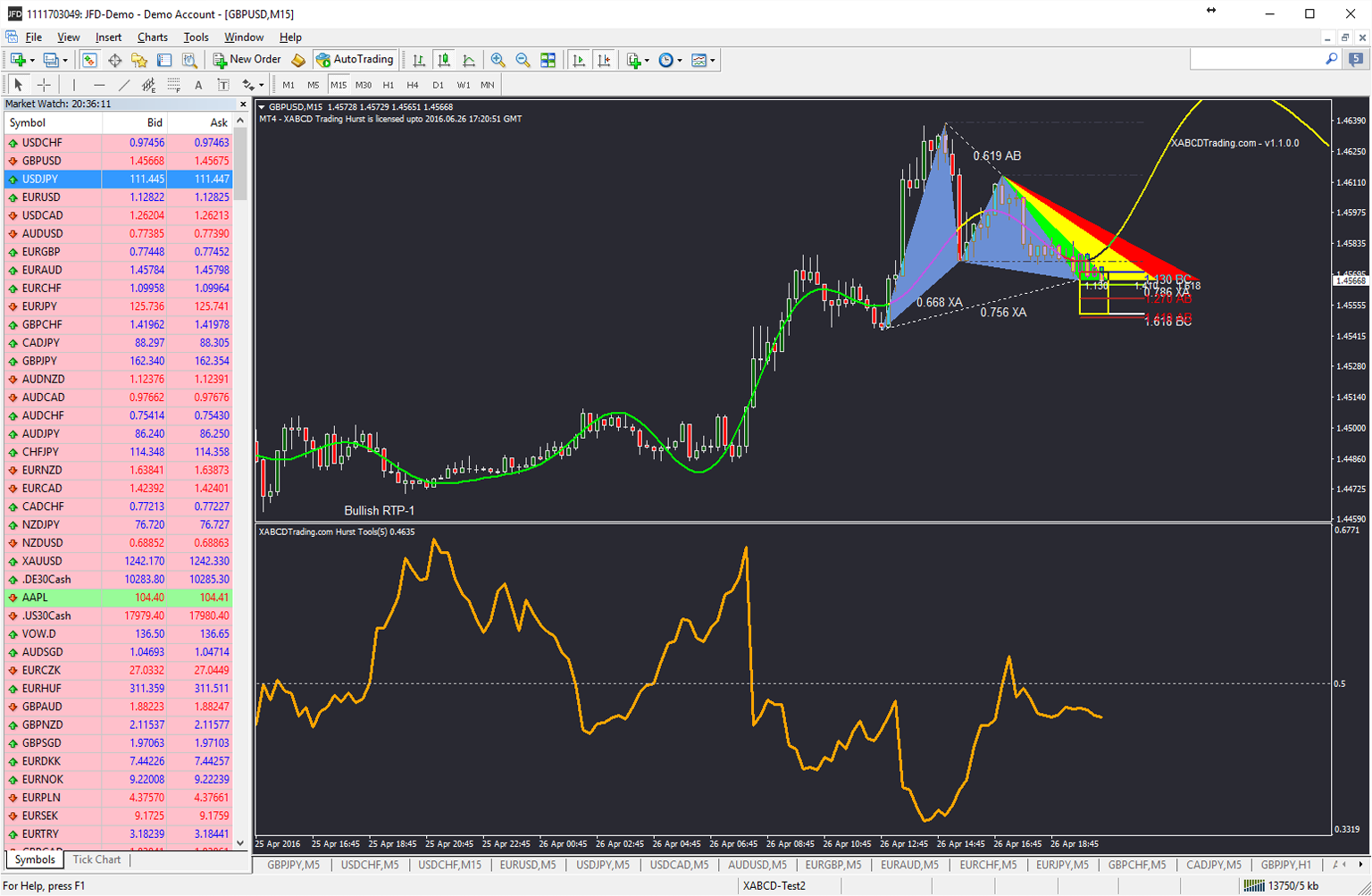
Task: Open the chat icon beside the search box
Action: click(x=1356, y=59)
